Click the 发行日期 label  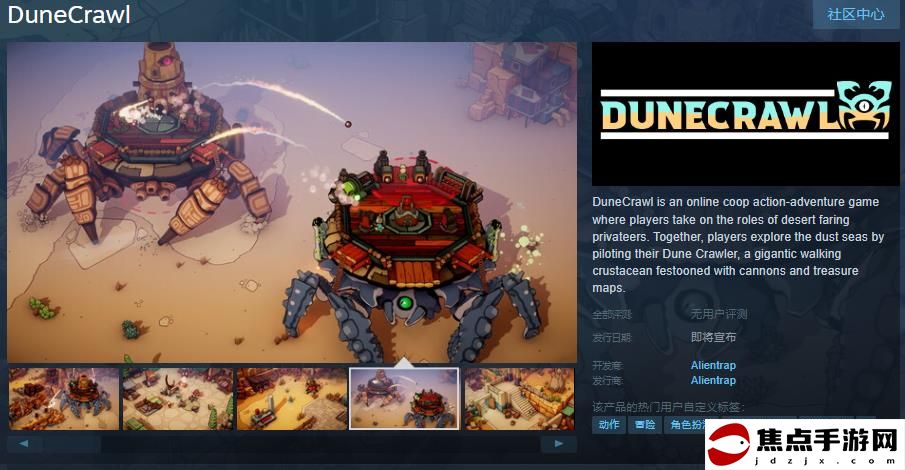click(612, 338)
